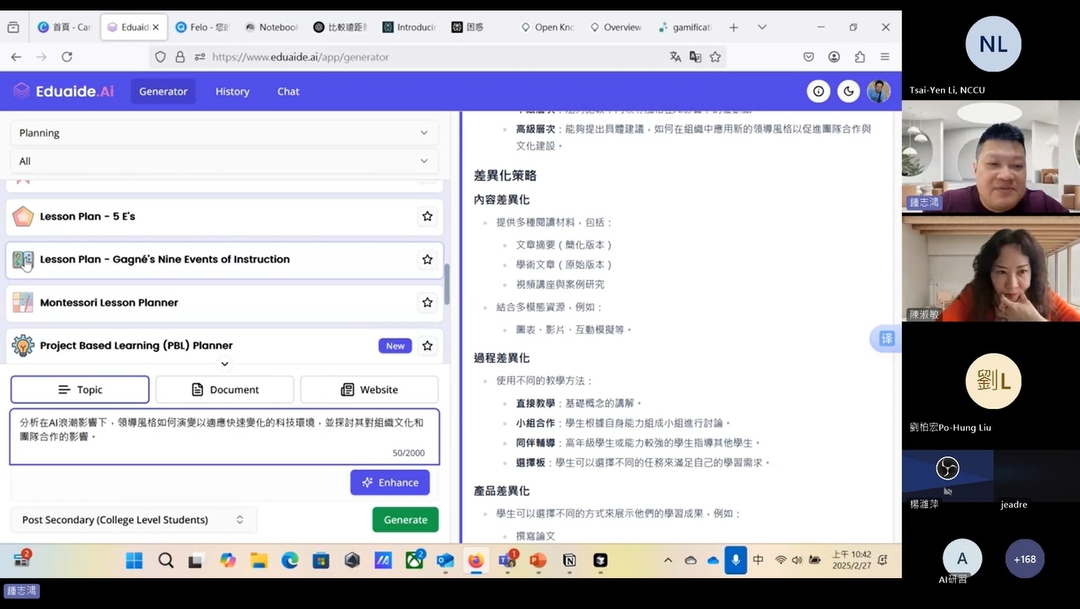Open the Firefox hamburger menu
The width and height of the screenshot is (1080, 609).
pos(885,57)
